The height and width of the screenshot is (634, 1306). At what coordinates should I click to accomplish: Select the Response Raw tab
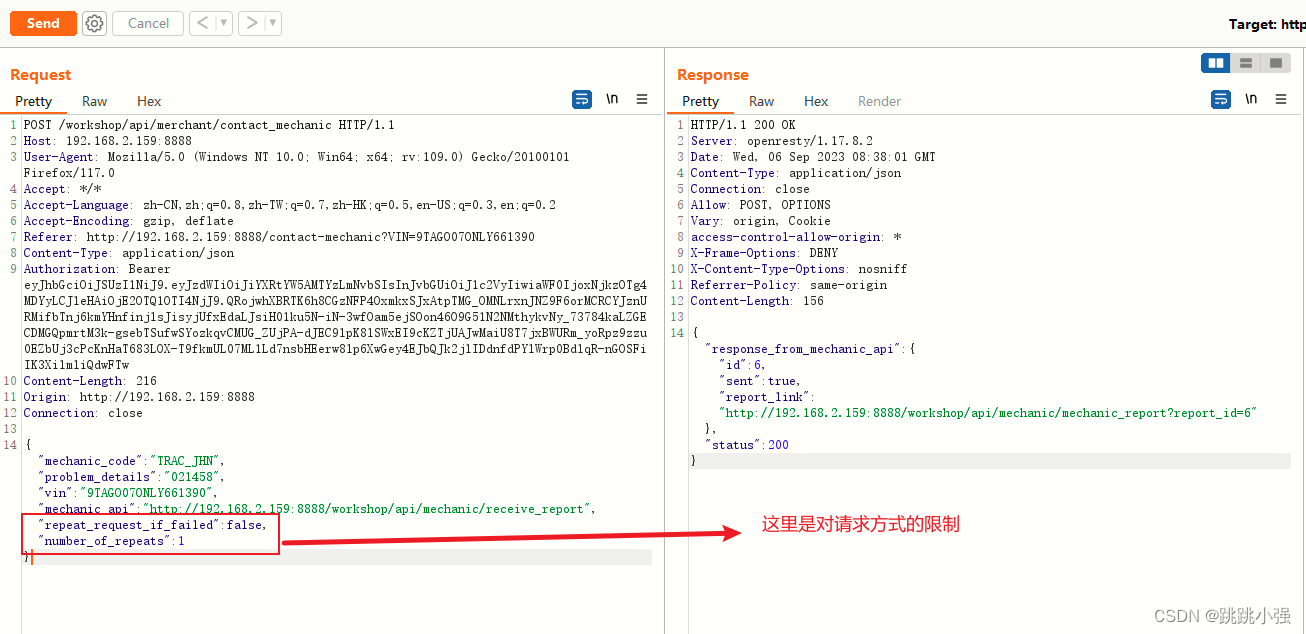pos(762,101)
